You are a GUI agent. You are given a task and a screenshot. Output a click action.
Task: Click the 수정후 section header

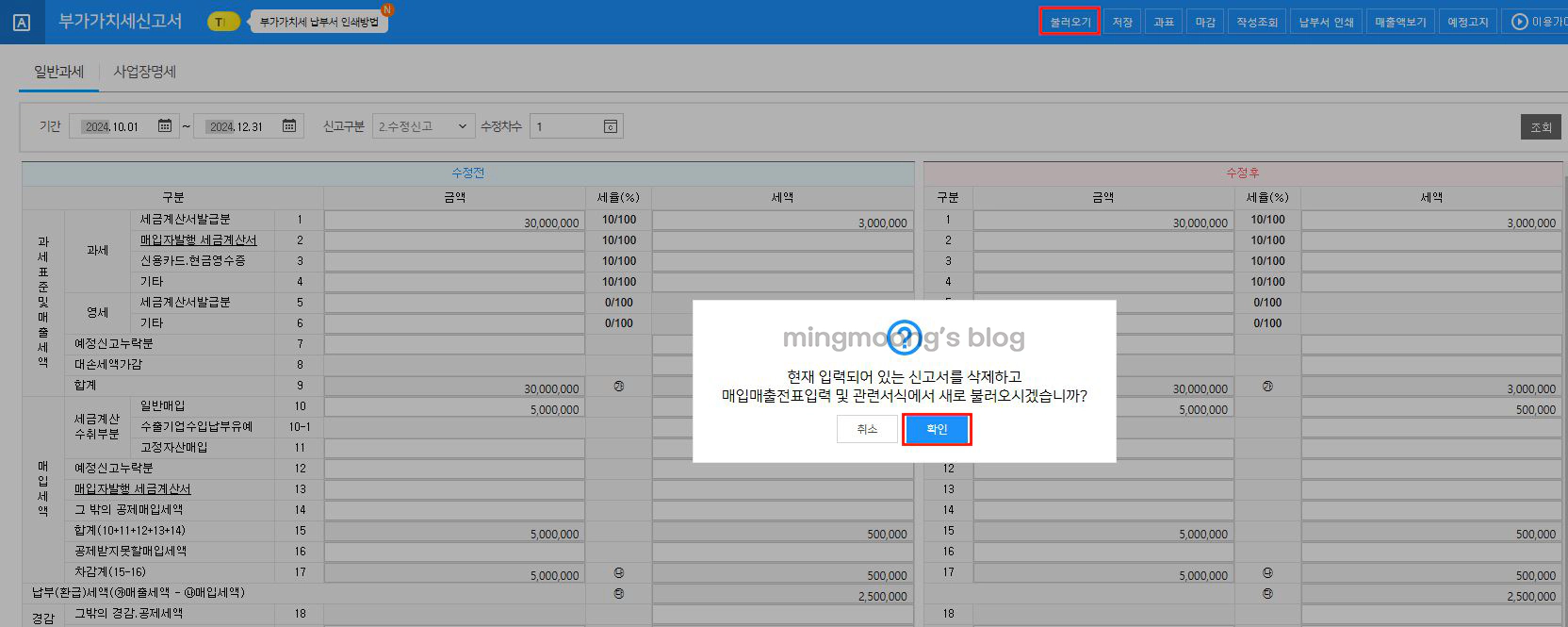pyautogui.click(x=1243, y=173)
